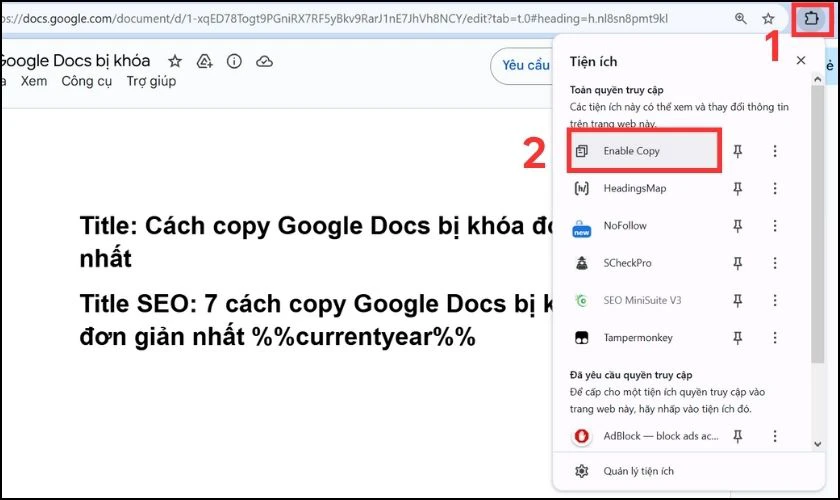840x500 pixels.
Task: Open more options for HeadingsMap
Action: click(x=775, y=189)
